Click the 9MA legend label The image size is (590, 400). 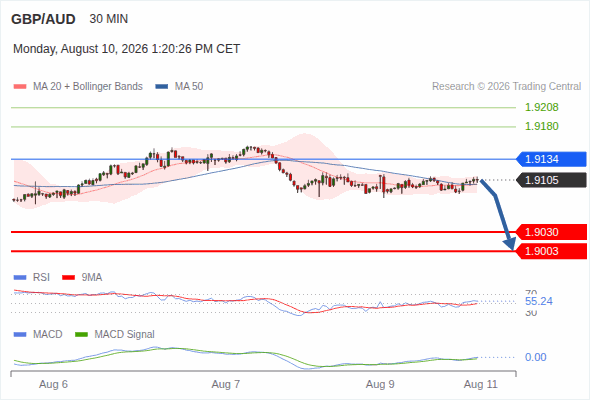pos(92,277)
